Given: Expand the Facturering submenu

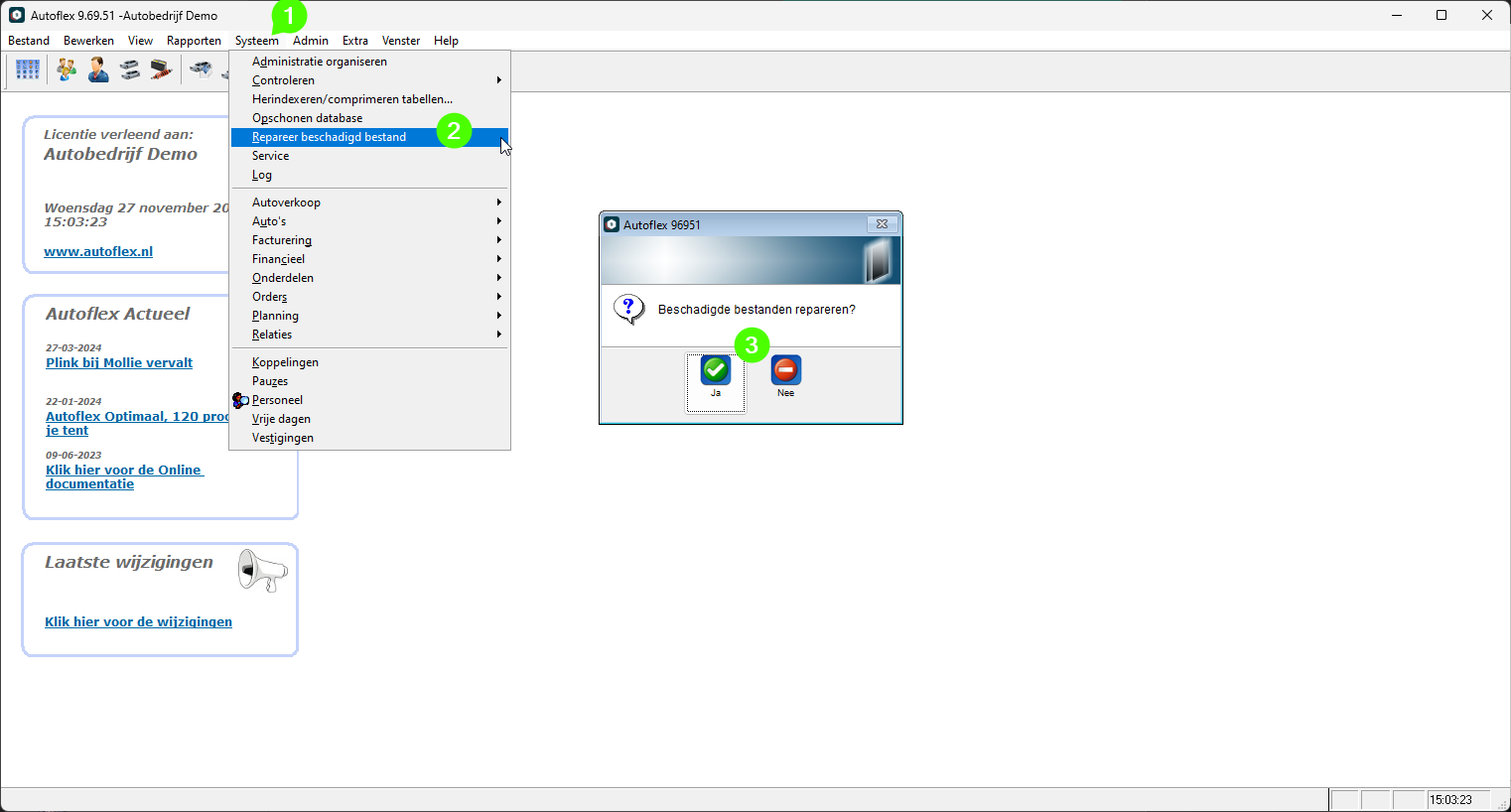Looking at the screenshot, I should pyautogui.click(x=370, y=240).
